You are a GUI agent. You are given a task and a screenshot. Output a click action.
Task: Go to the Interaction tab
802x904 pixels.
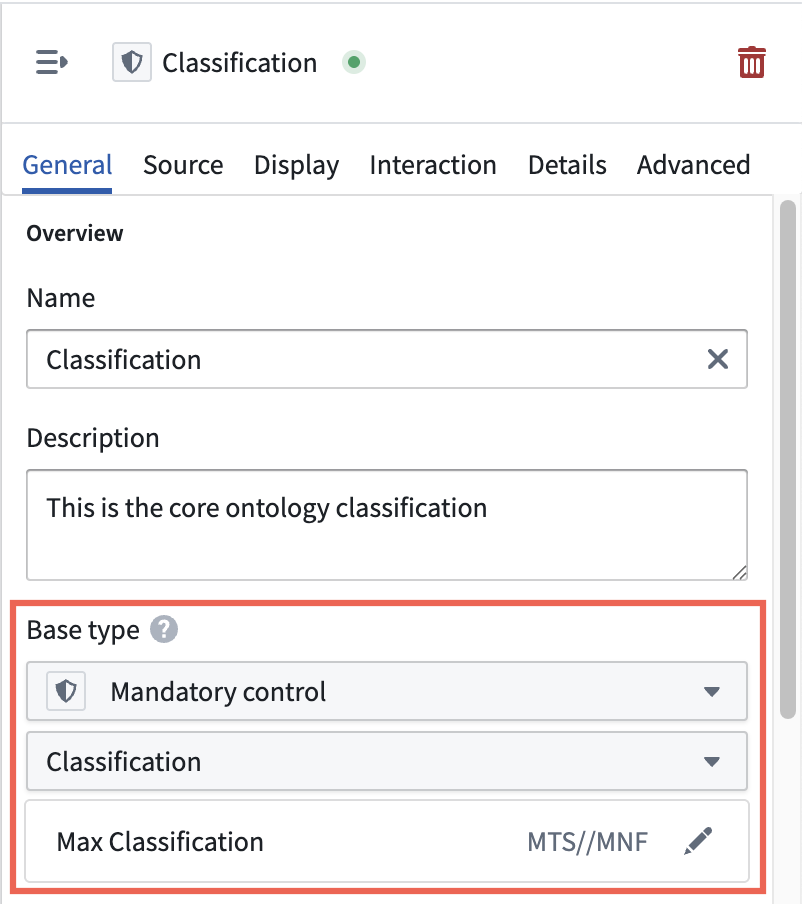[433, 165]
